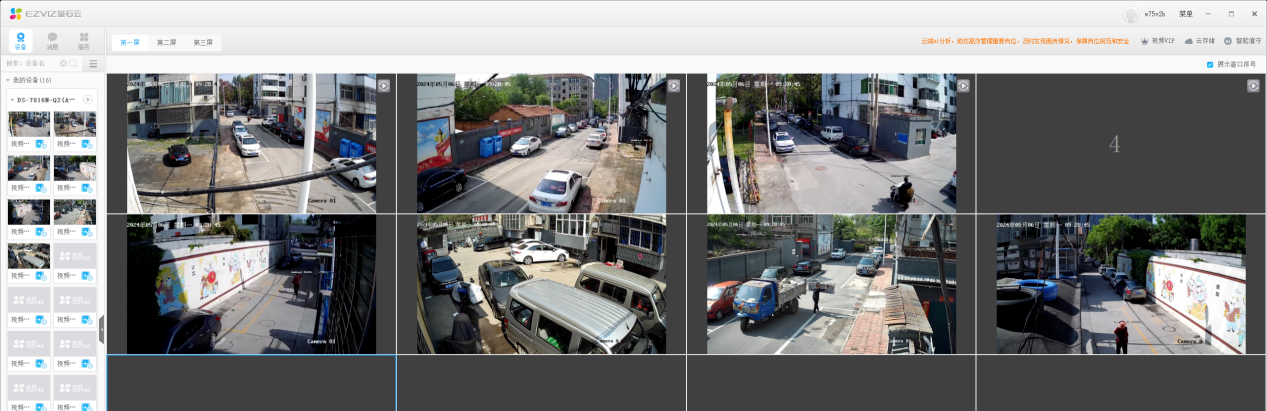This screenshot has height=411, width=1267.
Task: Click the user avatar icon next to w75v2b
Action: point(1131,14)
